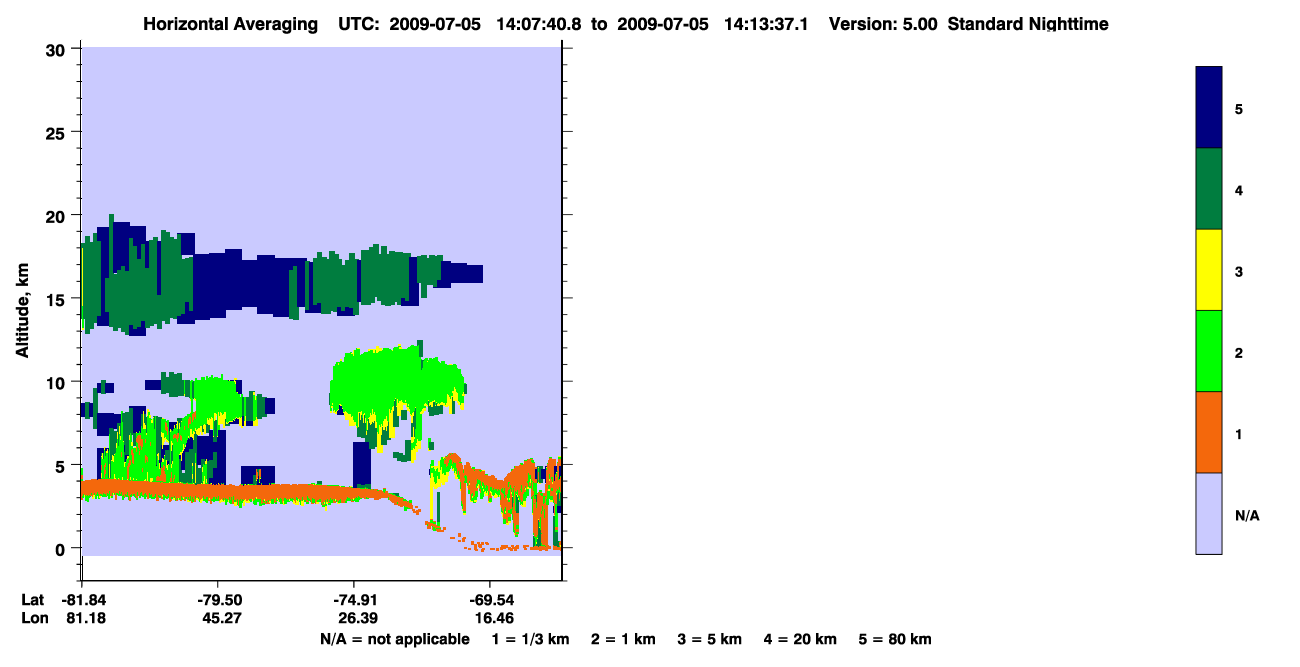Click the bright green colorbar segment labeled 2
This screenshot has height=667, width=1300.
1209,351
